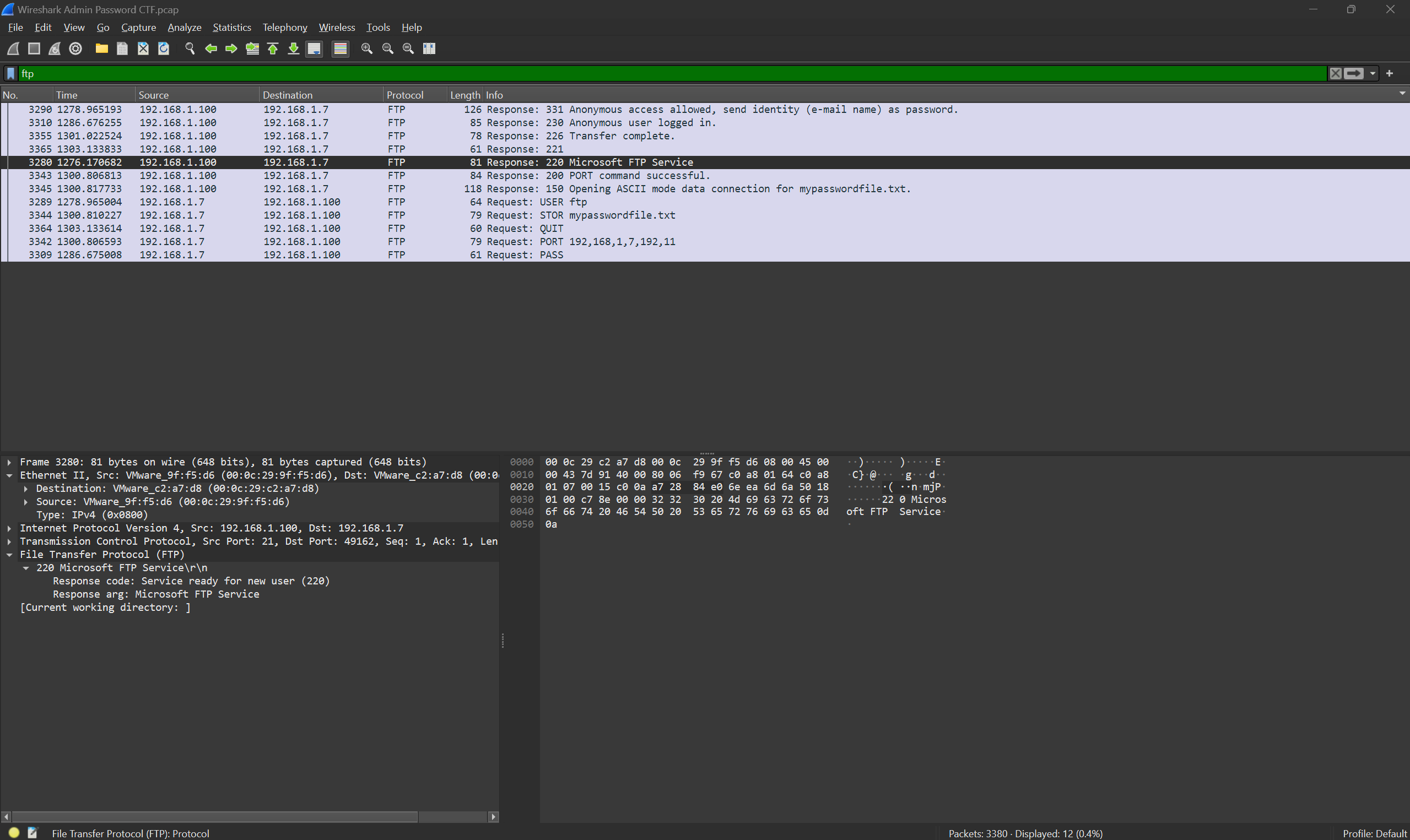Go to last packet icon
1410x840 pixels.
tap(293, 48)
